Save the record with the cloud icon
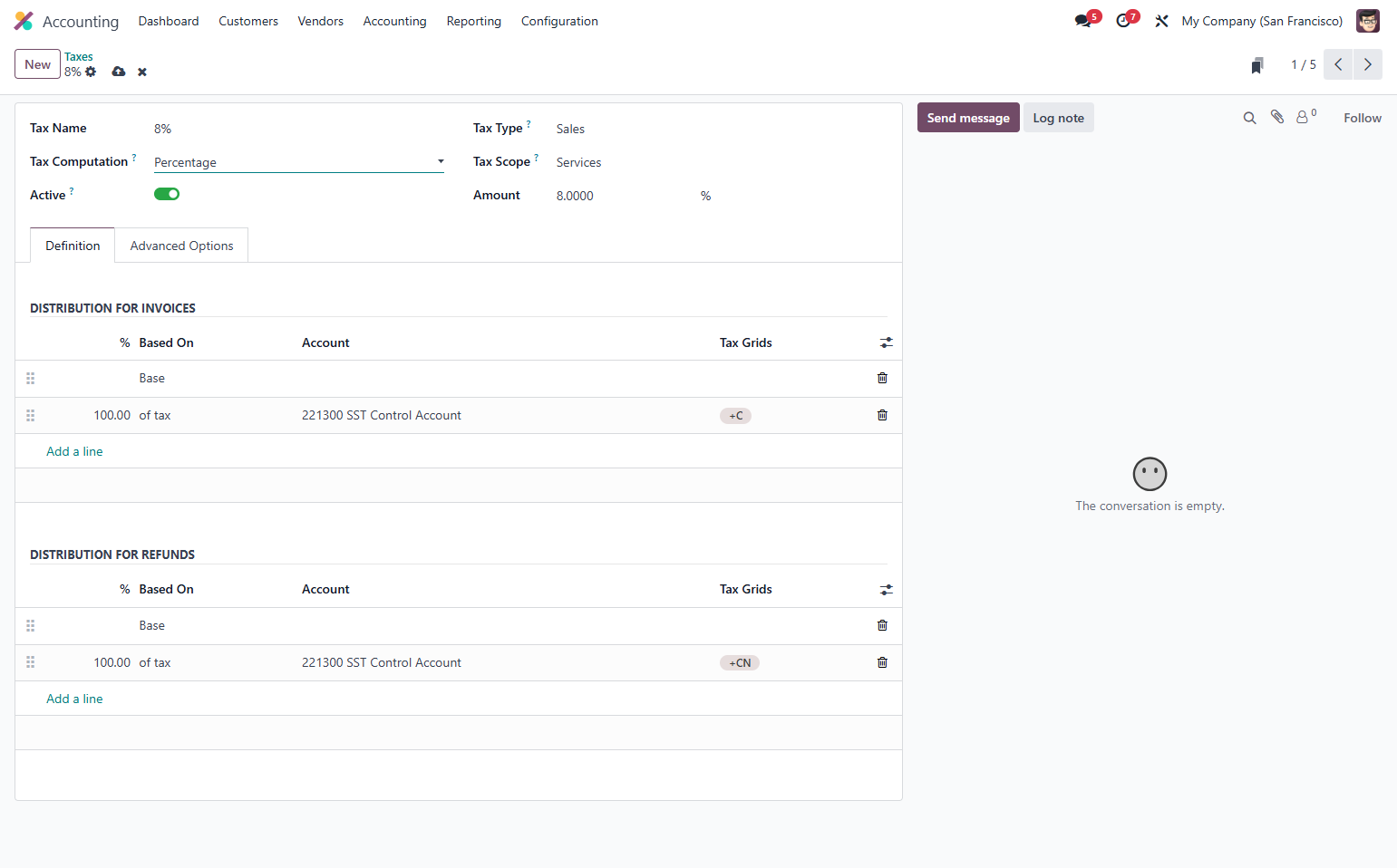This screenshot has width=1397, height=868. click(x=119, y=72)
